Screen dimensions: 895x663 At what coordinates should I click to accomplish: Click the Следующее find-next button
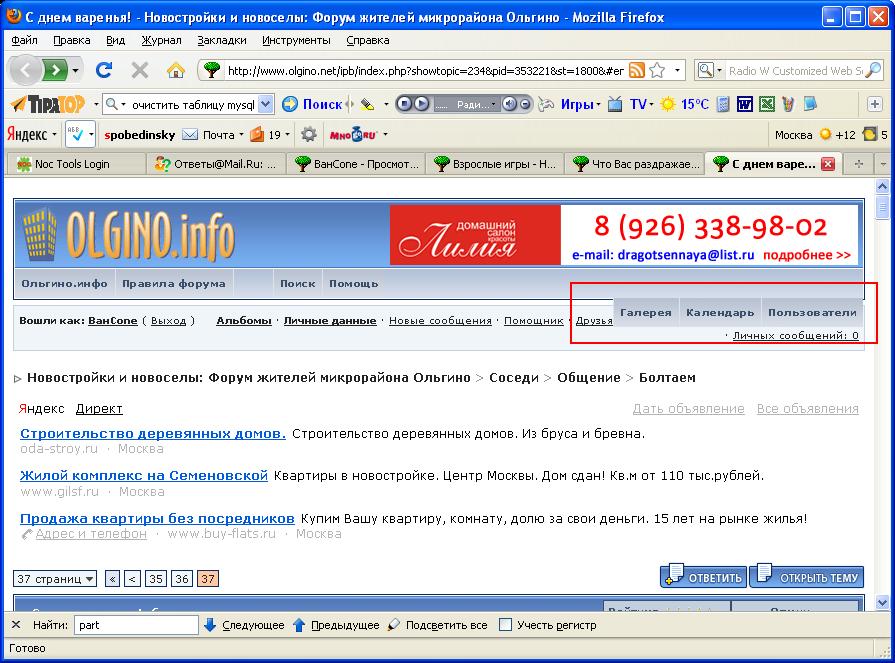coord(244,625)
